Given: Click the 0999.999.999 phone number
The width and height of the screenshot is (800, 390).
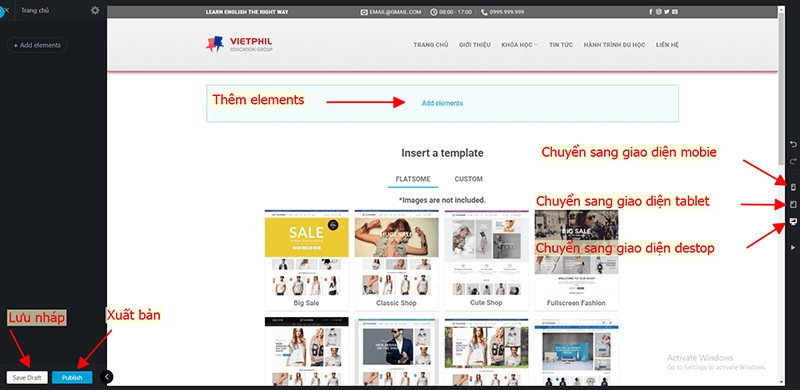Looking at the screenshot, I should pos(507,12).
